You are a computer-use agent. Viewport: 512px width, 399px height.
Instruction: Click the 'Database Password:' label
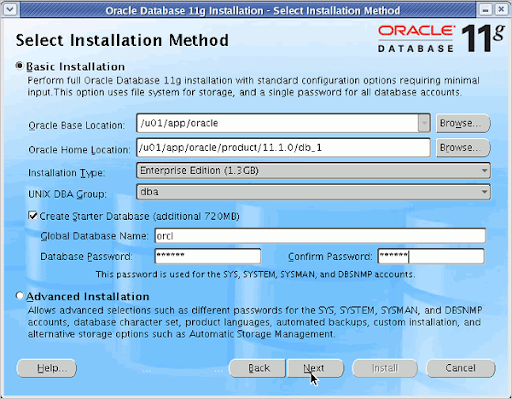(86, 256)
